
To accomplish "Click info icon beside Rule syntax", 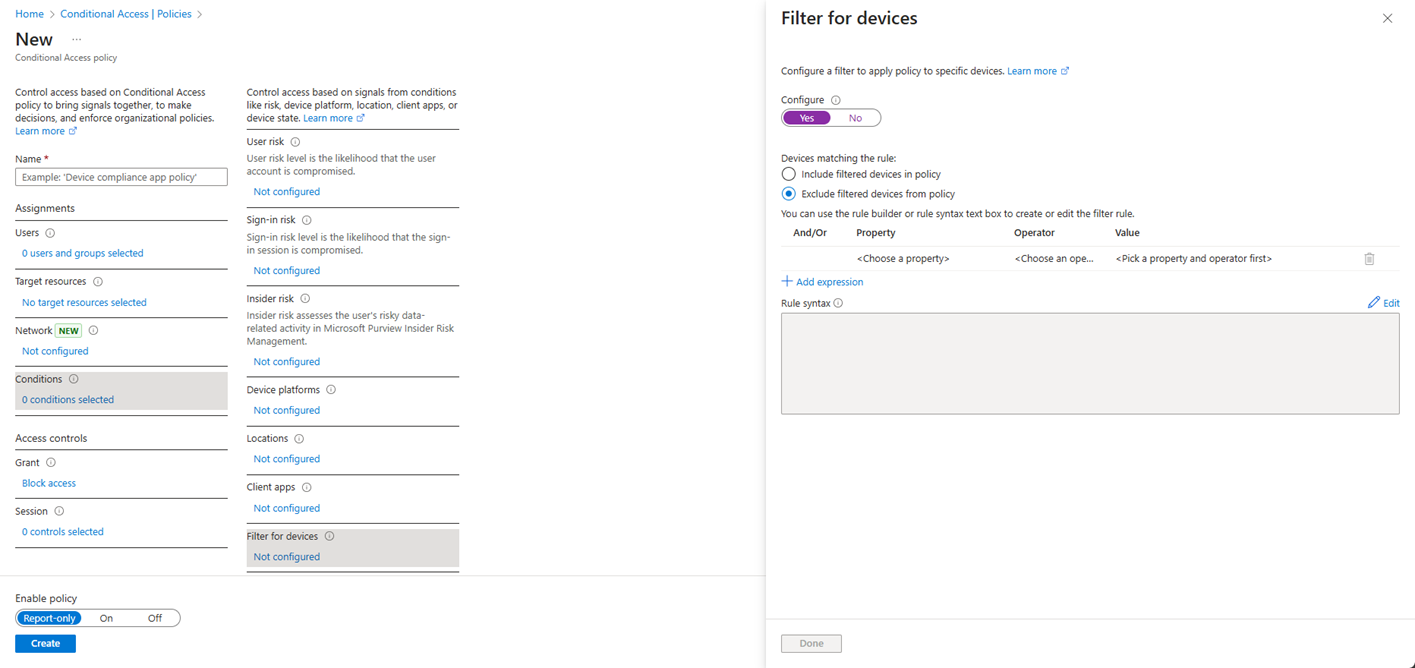I will click(x=838, y=303).
